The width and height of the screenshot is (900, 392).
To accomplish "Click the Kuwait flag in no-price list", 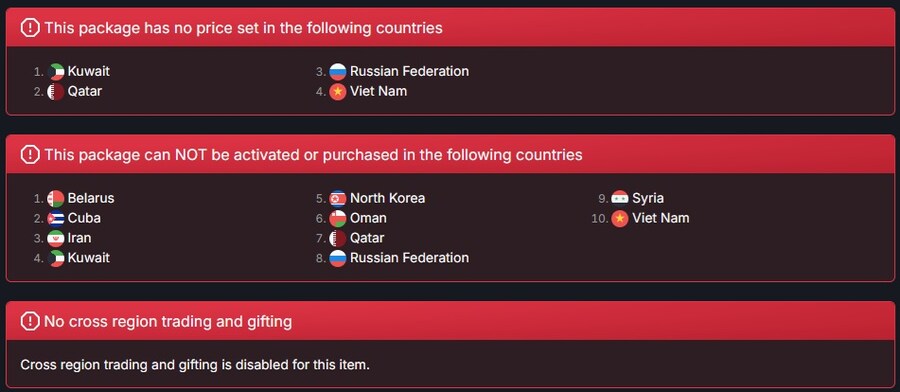I will pyautogui.click(x=56, y=72).
